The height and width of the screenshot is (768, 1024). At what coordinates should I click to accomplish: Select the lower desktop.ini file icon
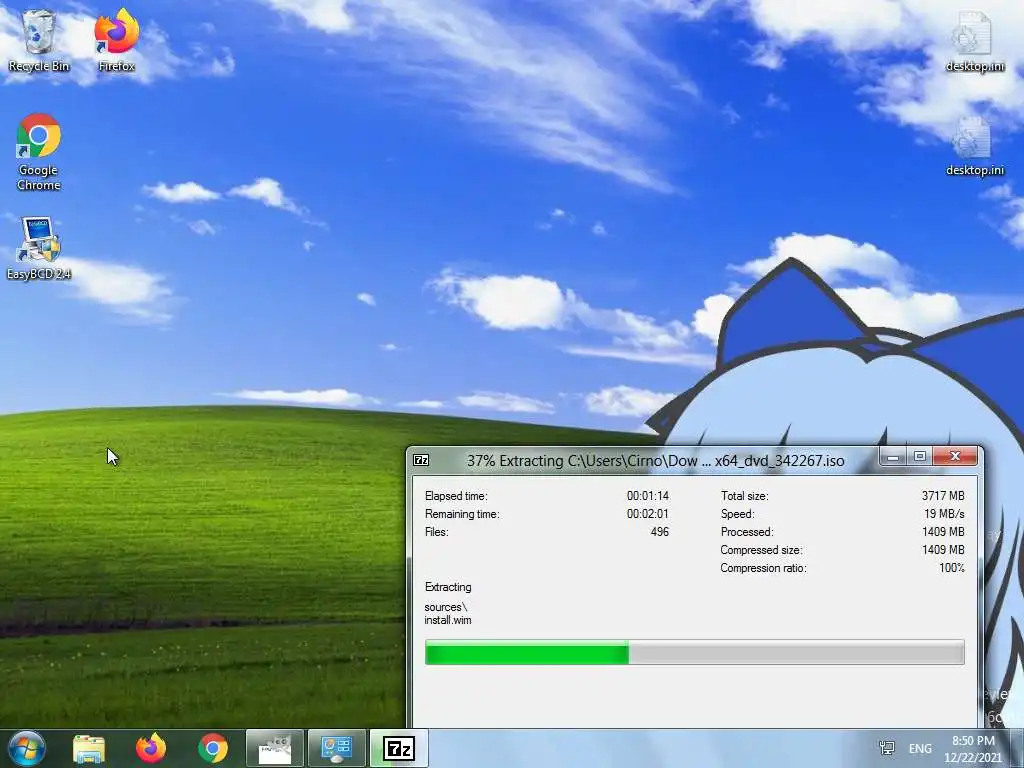(x=974, y=146)
